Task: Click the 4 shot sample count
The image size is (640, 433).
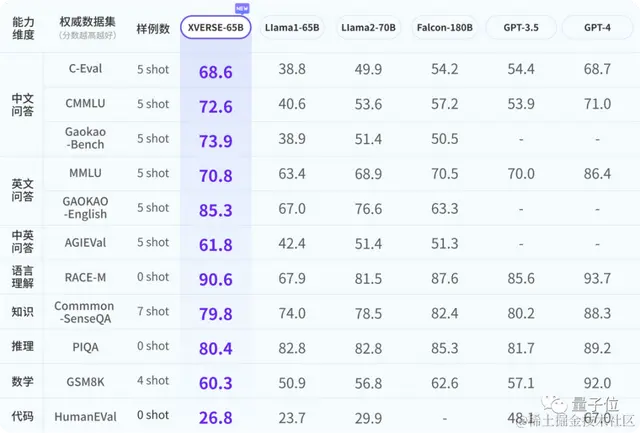Action: point(153,381)
